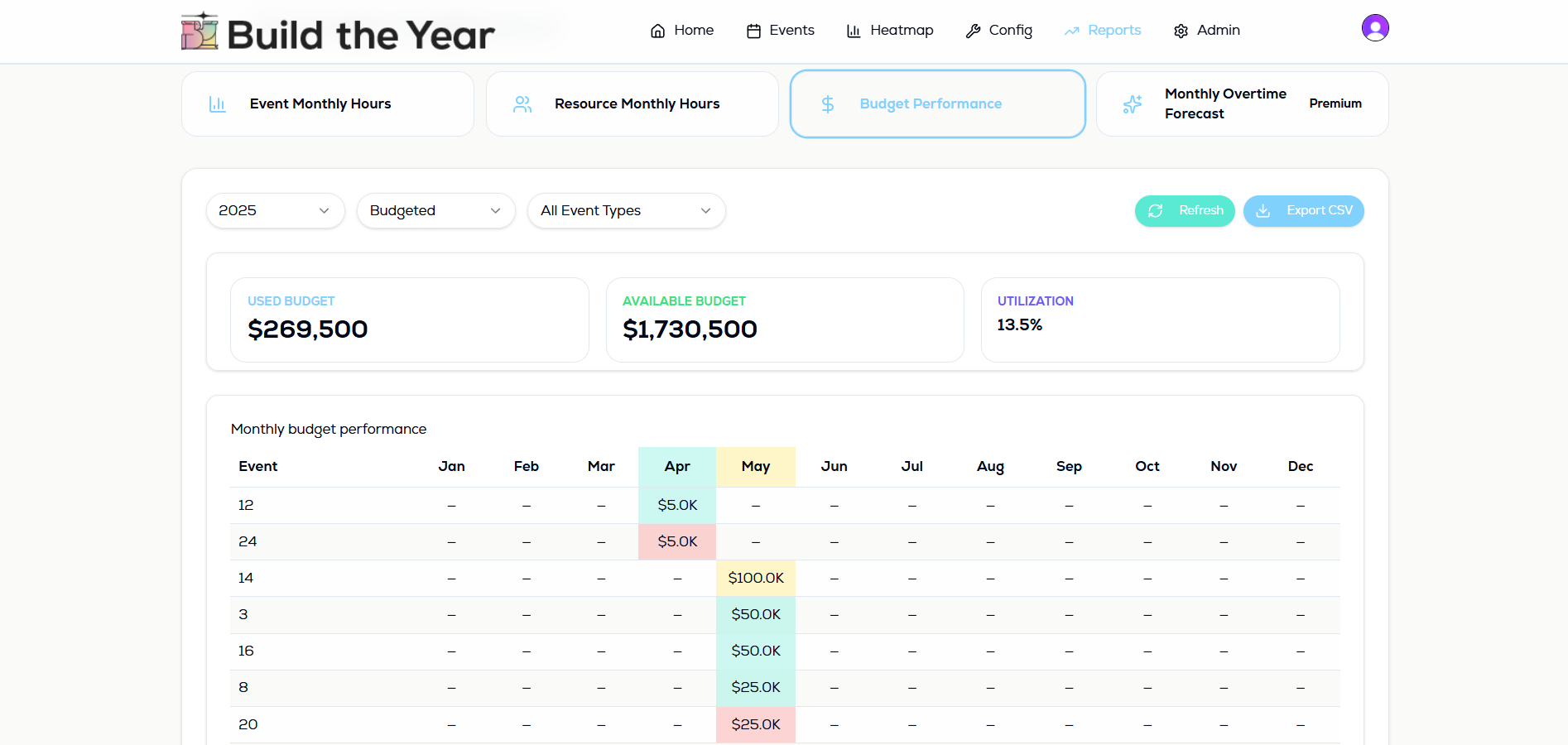Go to Home in navigation

[682, 31]
